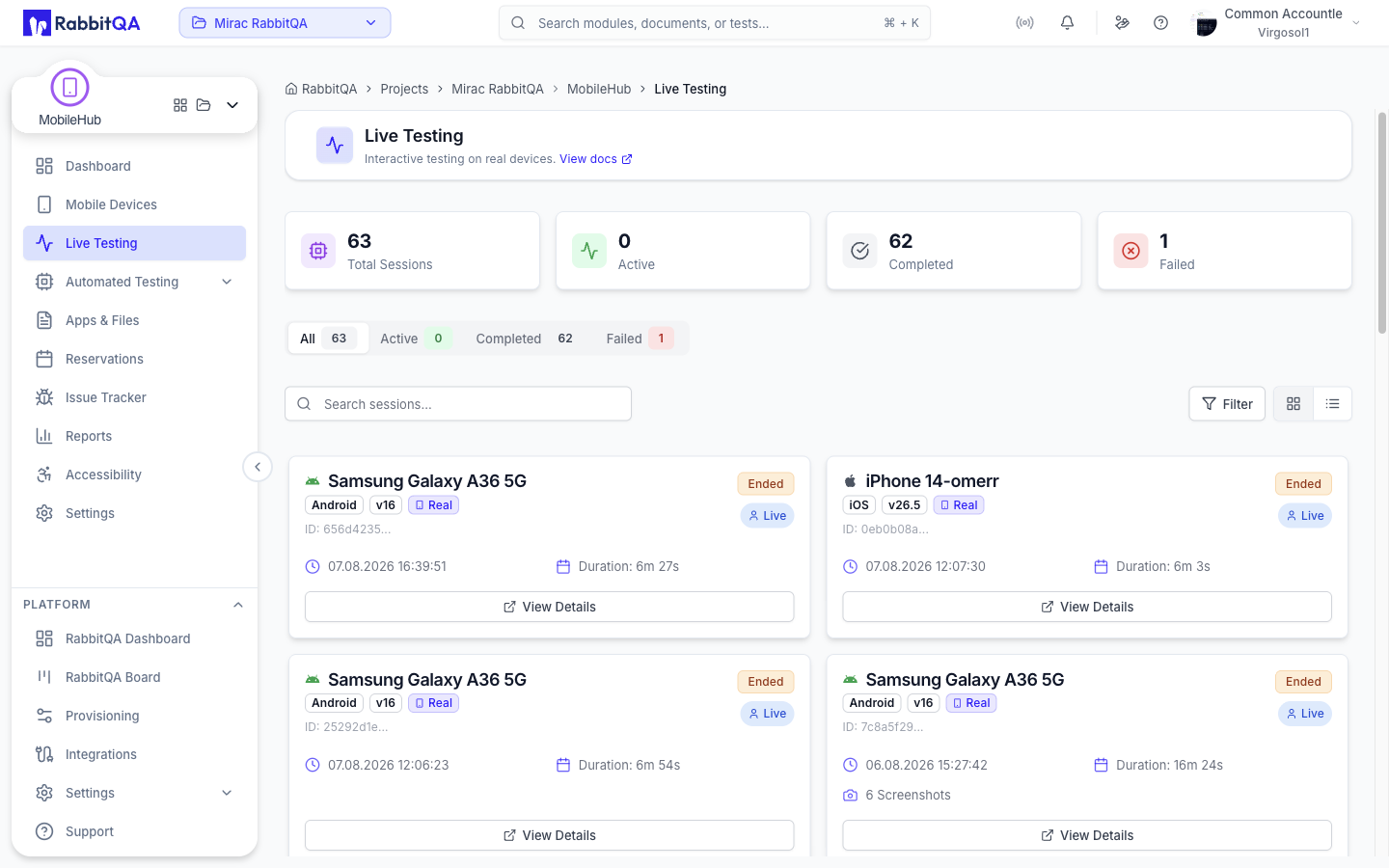Click camera icon beside 6 Screenshots
Image resolution: width=1389 pixels, height=868 pixels.
(850, 796)
